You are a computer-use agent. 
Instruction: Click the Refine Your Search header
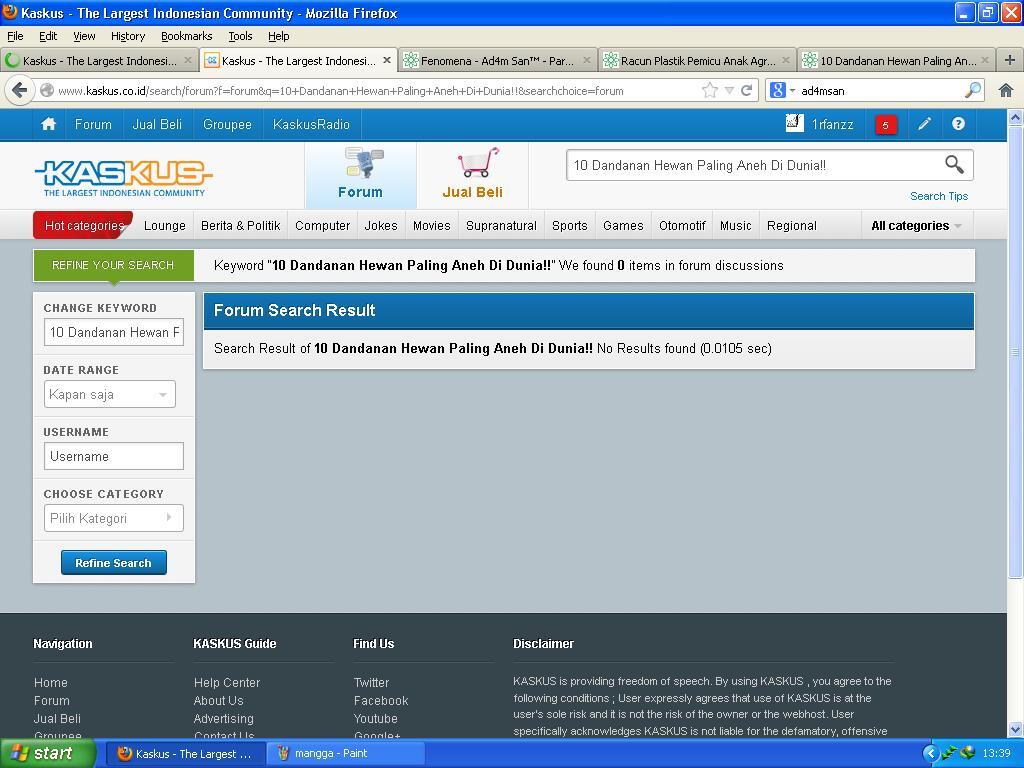pos(114,265)
